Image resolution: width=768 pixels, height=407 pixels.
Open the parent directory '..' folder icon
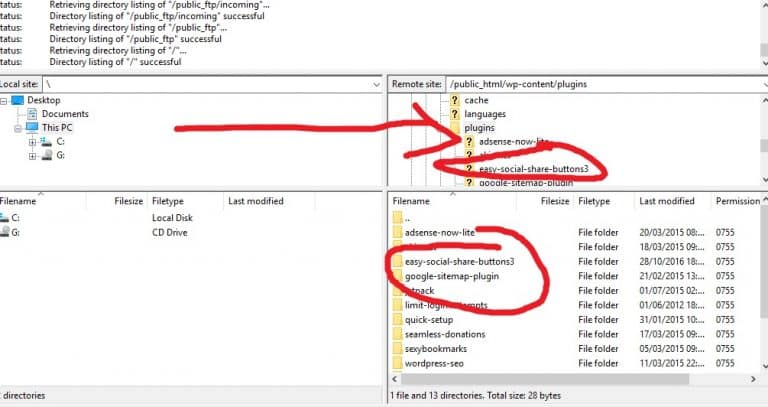(x=397, y=217)
